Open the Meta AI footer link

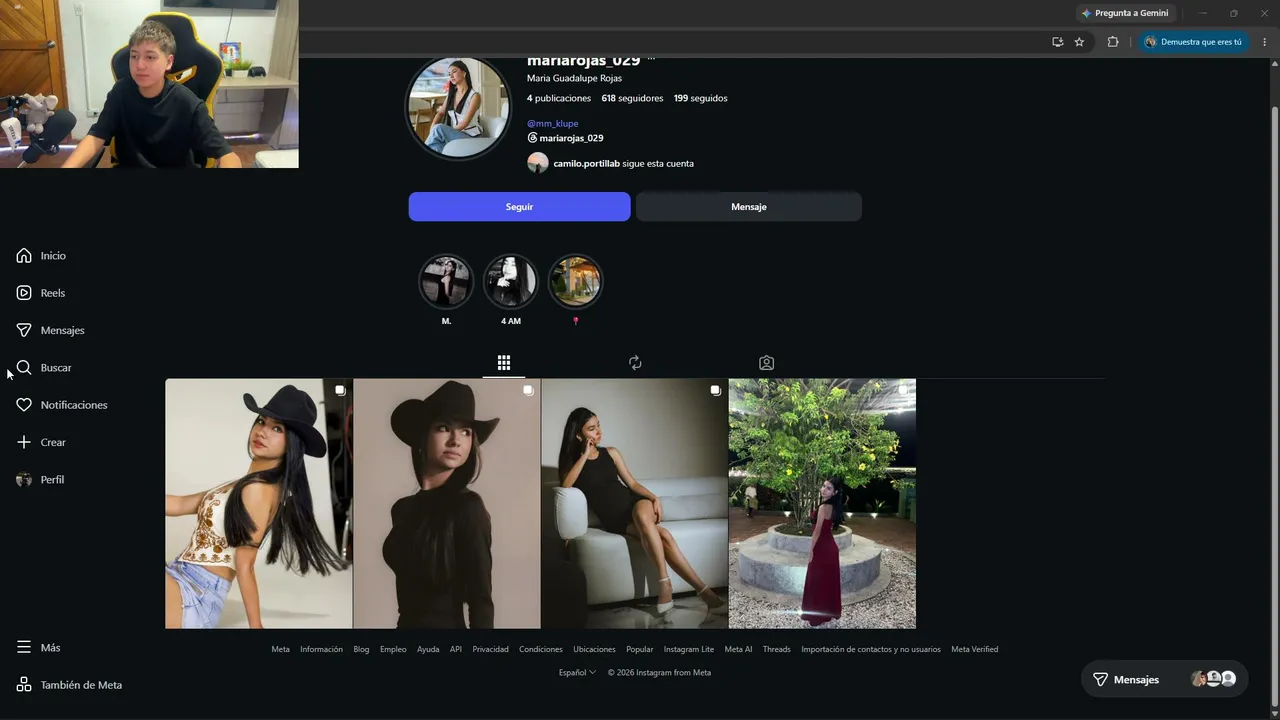point(738,649)
